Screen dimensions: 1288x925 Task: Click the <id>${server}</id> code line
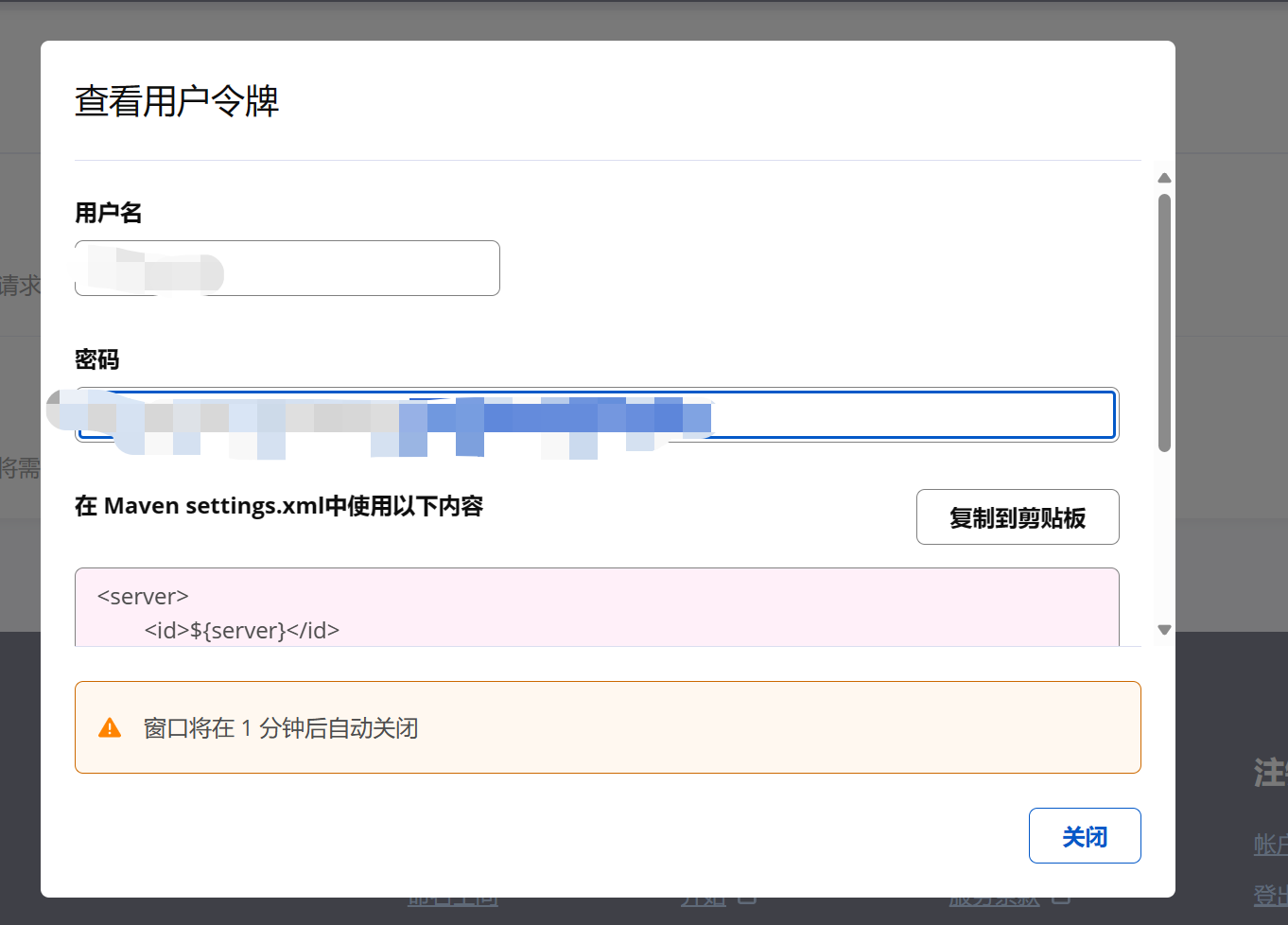(x=241, y=630)
